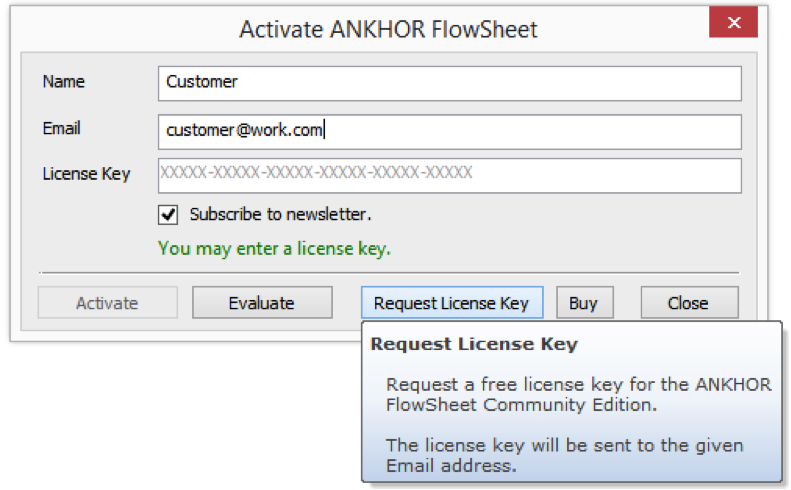Screen dimensions: 791x490
Task: Click the Activate ANKHOR FlowSheet title bar
Action: point(388,29)
